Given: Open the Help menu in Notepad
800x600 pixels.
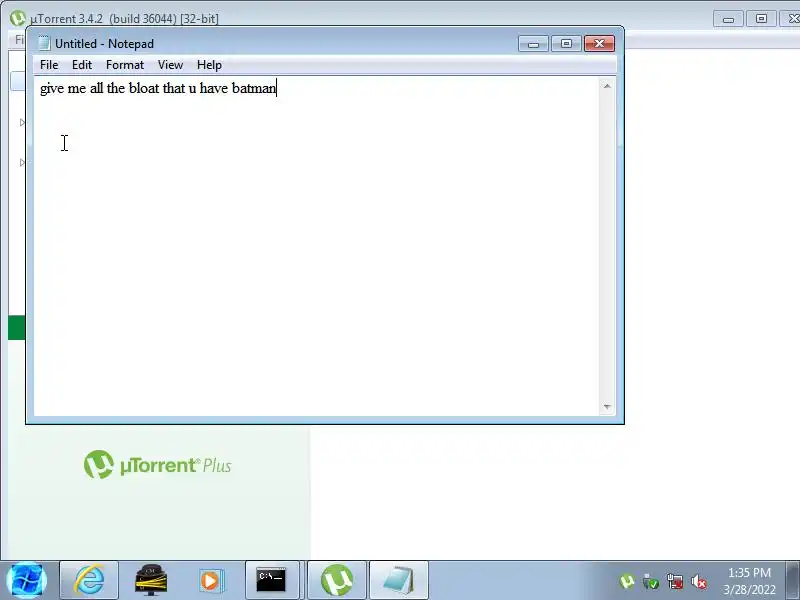Looking at the screenshot, I should tap(209, 65).
